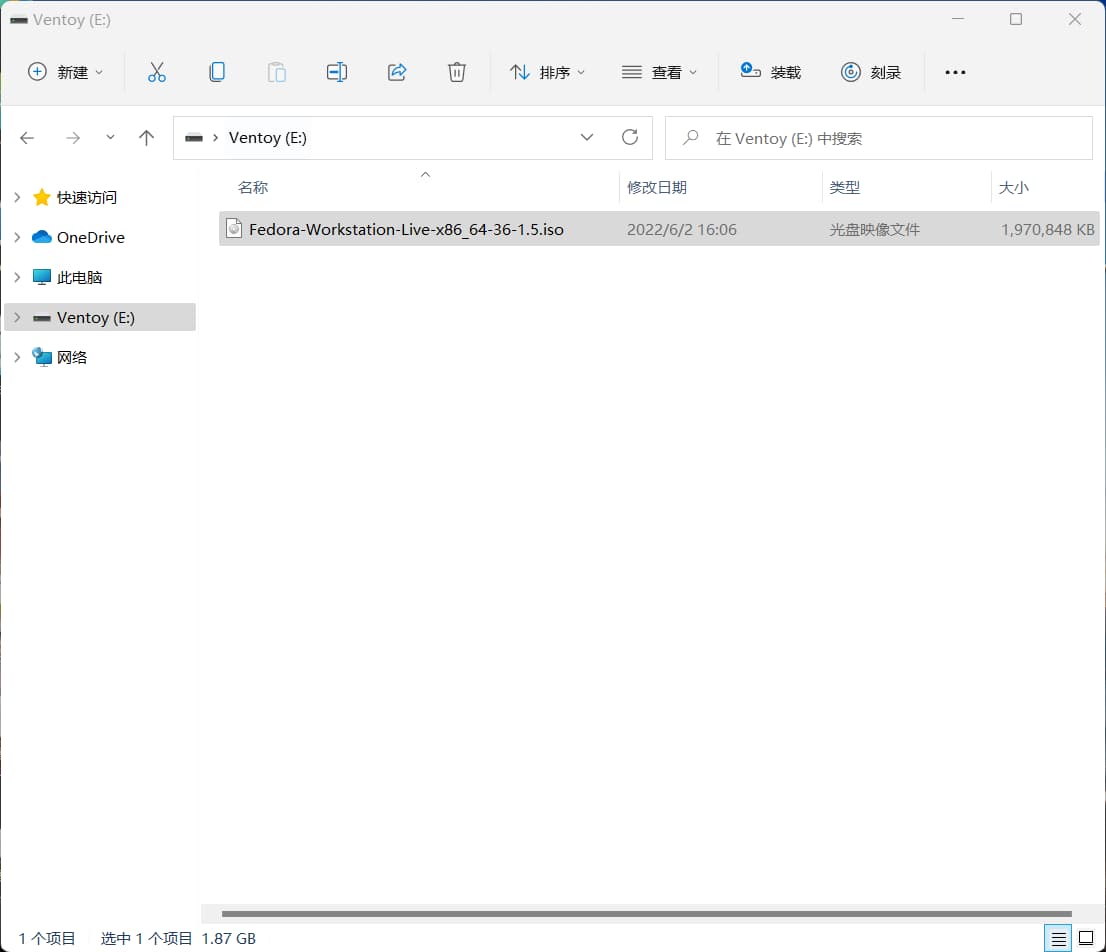Image resolution: width=1106 pixels, height=952 pixels.
Task: Go back with the Back arrow
Action: (27, 138)
